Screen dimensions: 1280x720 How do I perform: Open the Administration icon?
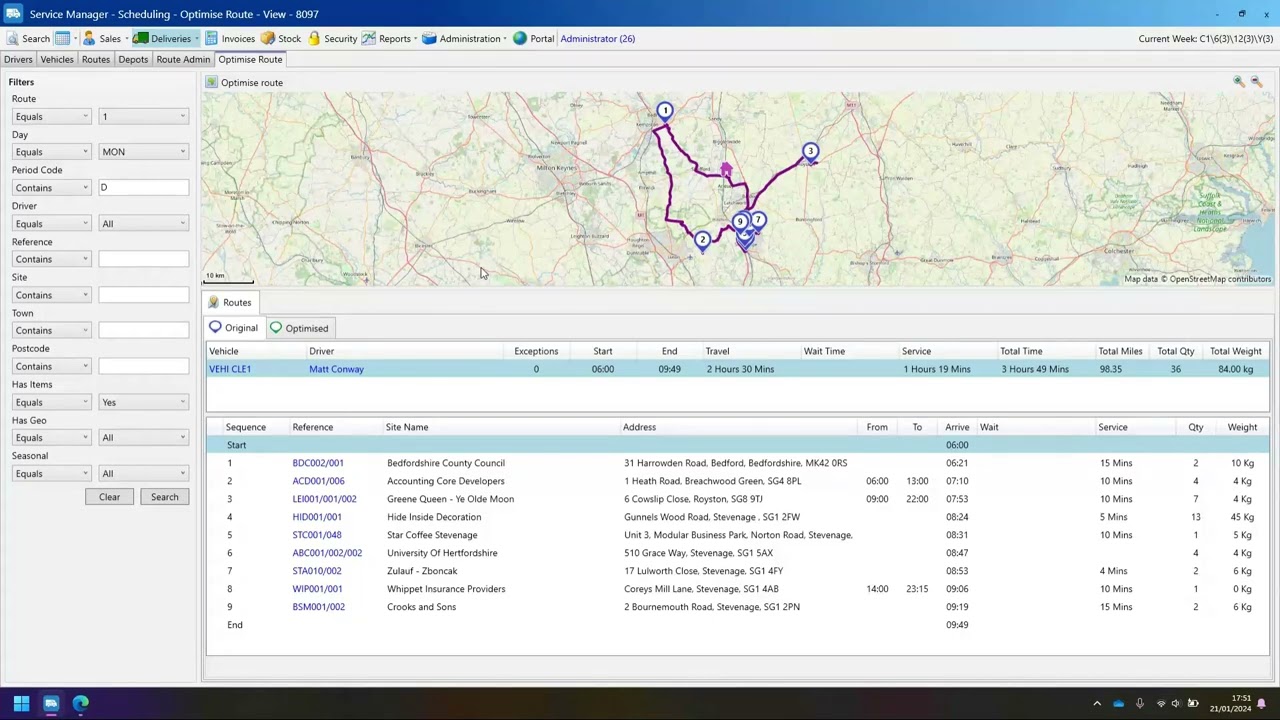tap(429, 38)
